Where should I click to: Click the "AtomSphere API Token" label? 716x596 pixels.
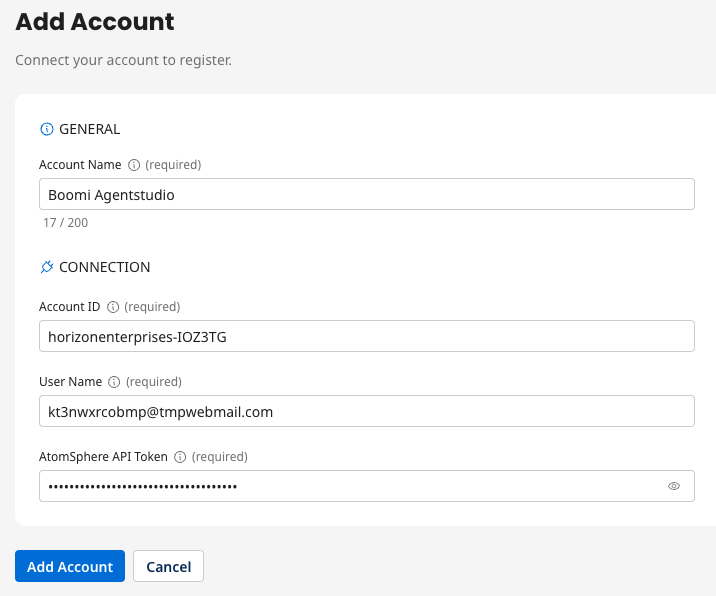(x=103, y=457)
